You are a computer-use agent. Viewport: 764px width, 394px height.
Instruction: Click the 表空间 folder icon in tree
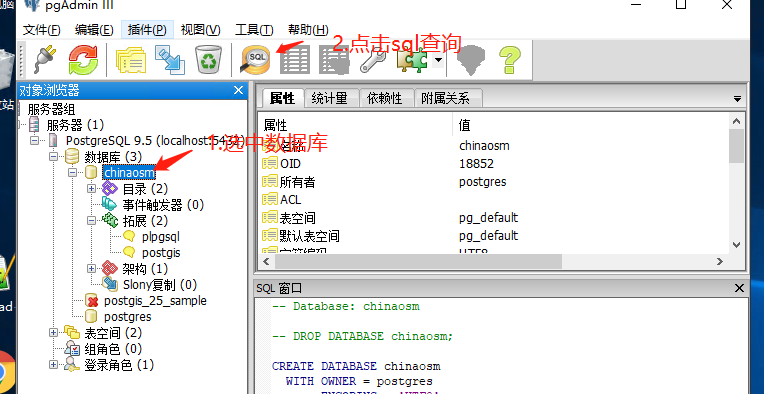72,333
